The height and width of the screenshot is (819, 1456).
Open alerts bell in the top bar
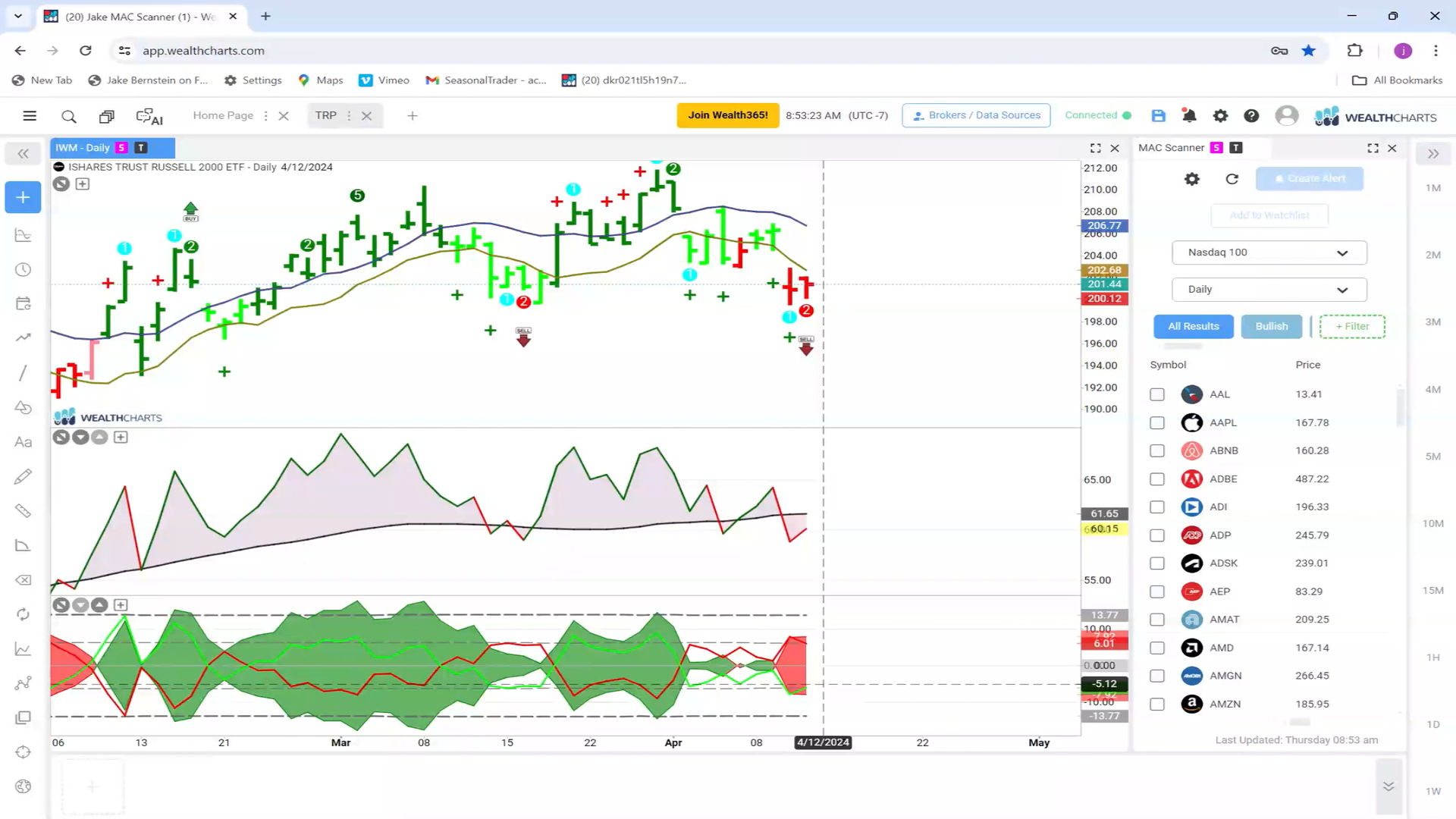coord(1189,115)
